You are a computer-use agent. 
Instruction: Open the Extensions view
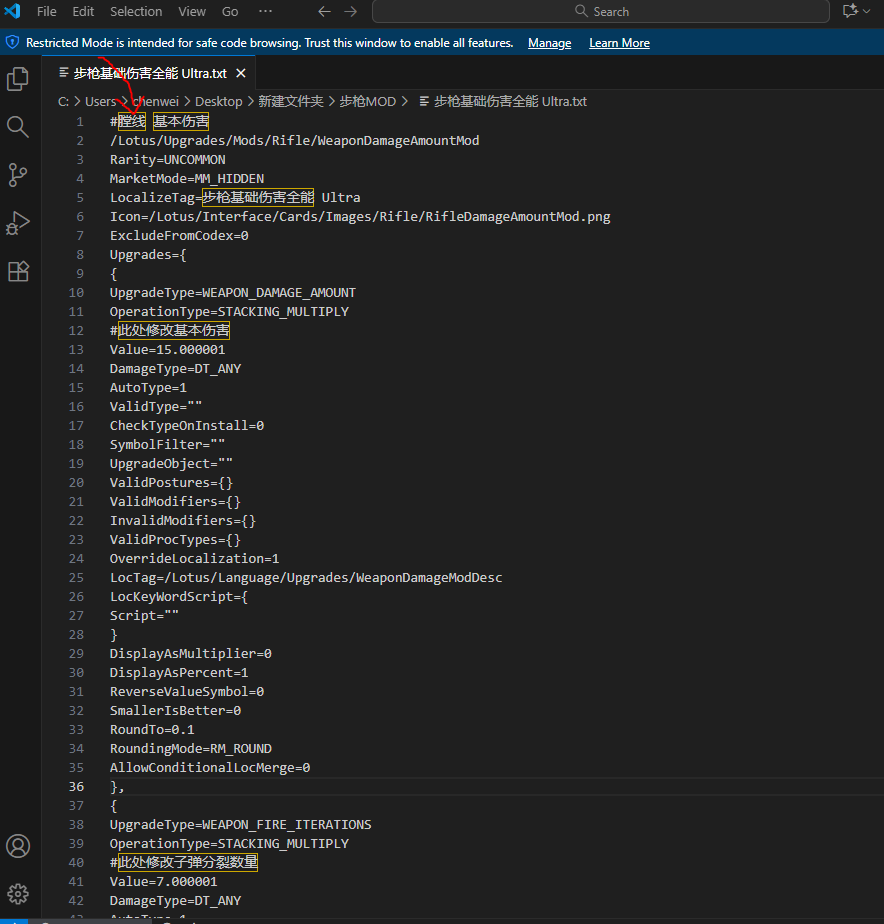pos(18,271)
